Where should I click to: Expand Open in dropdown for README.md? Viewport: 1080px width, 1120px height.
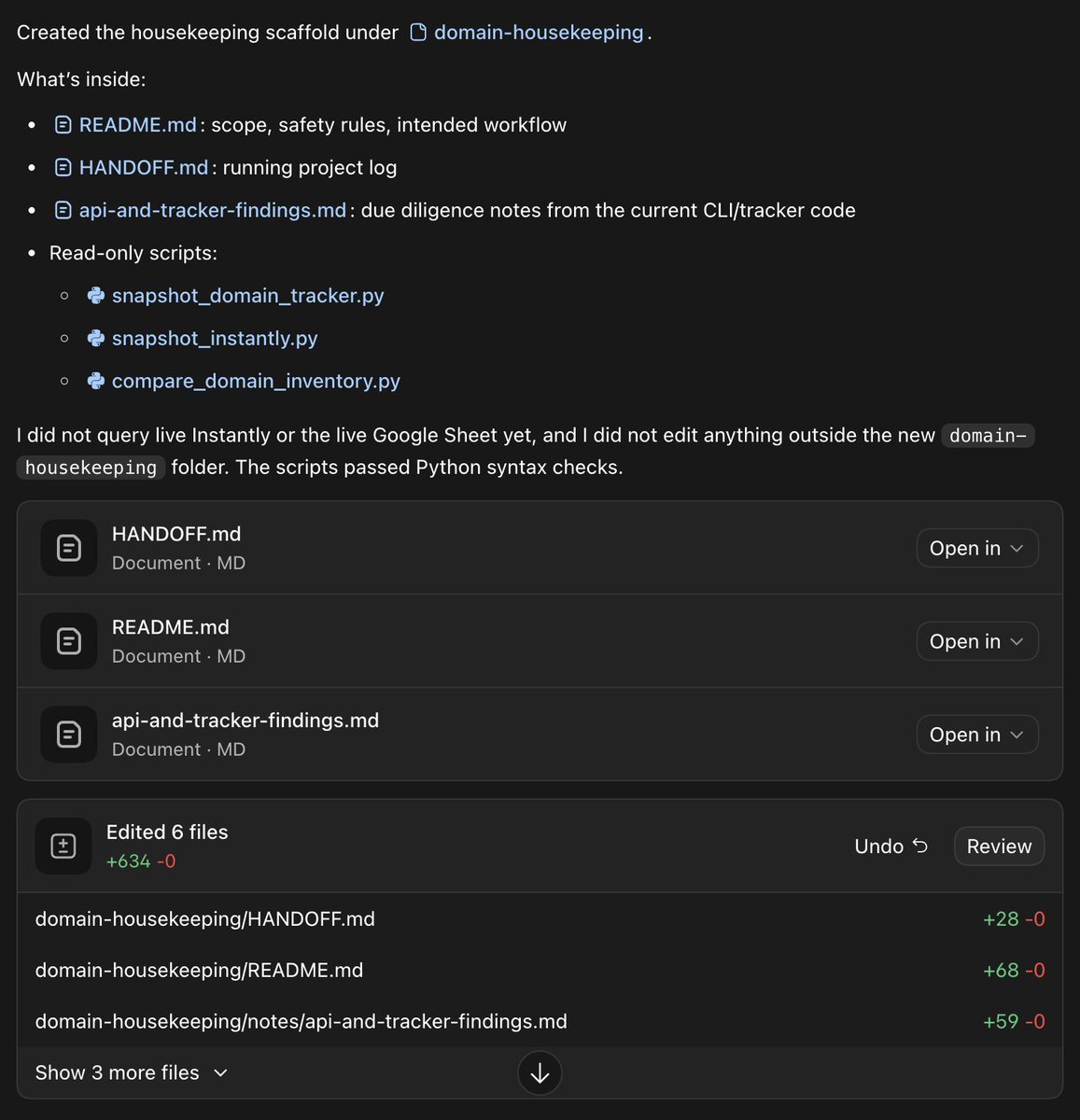(x=977, y=641)
